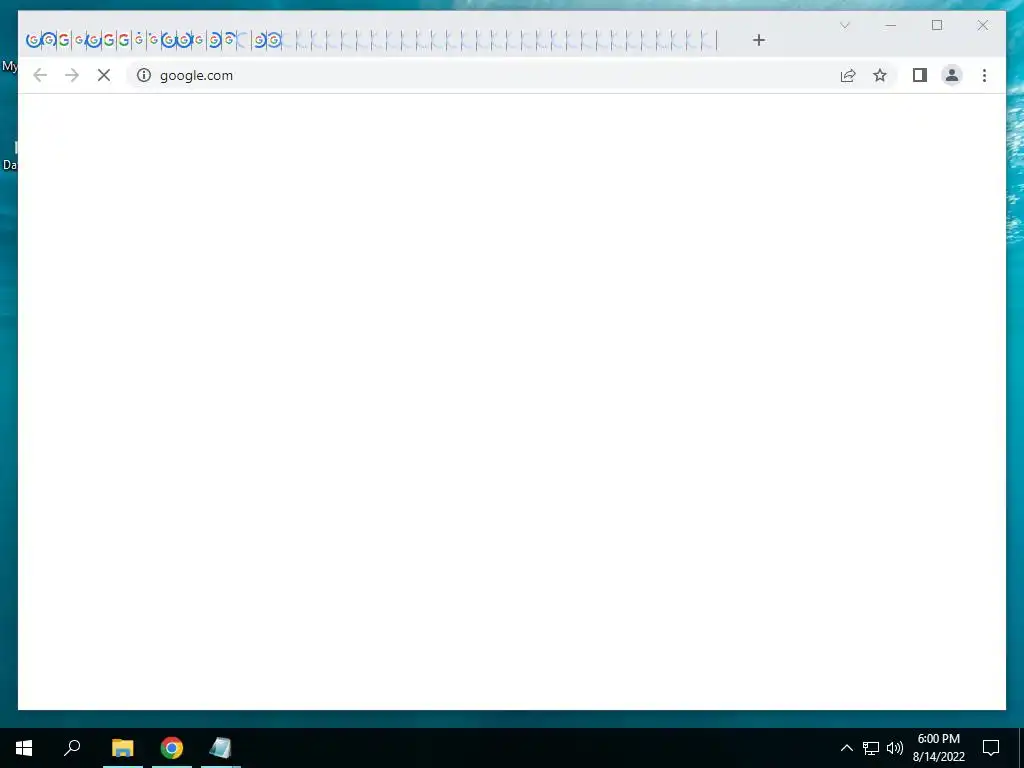Open the Windows Start menu
1024x768 pixels.
24,748
